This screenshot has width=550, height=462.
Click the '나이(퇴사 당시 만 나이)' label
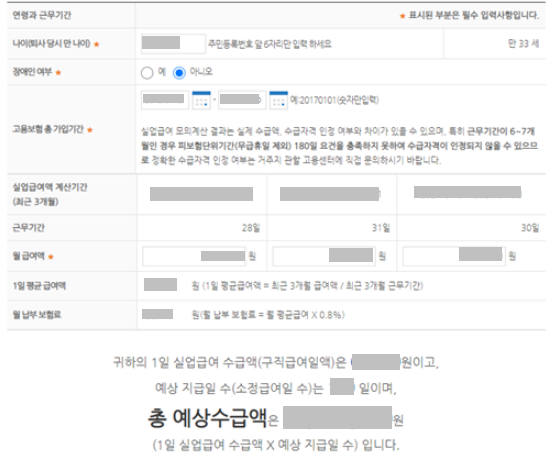pos(52,43)
